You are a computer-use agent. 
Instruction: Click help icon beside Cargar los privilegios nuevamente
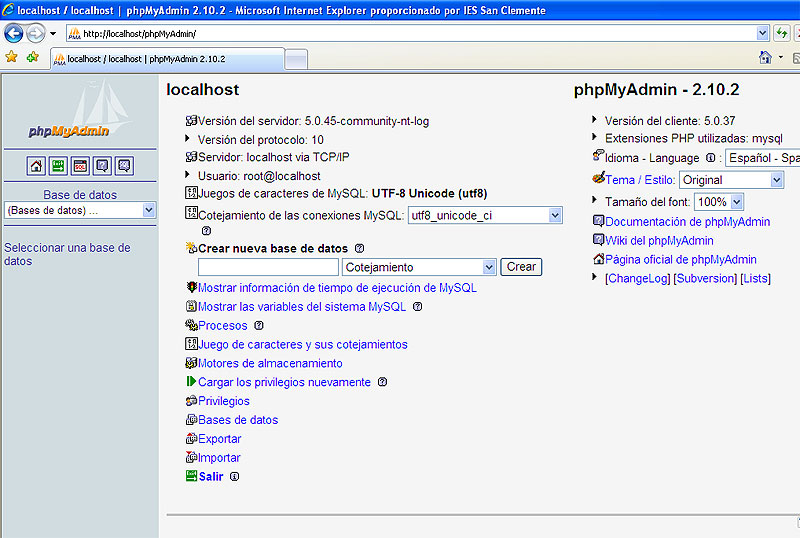pos(382,382)
